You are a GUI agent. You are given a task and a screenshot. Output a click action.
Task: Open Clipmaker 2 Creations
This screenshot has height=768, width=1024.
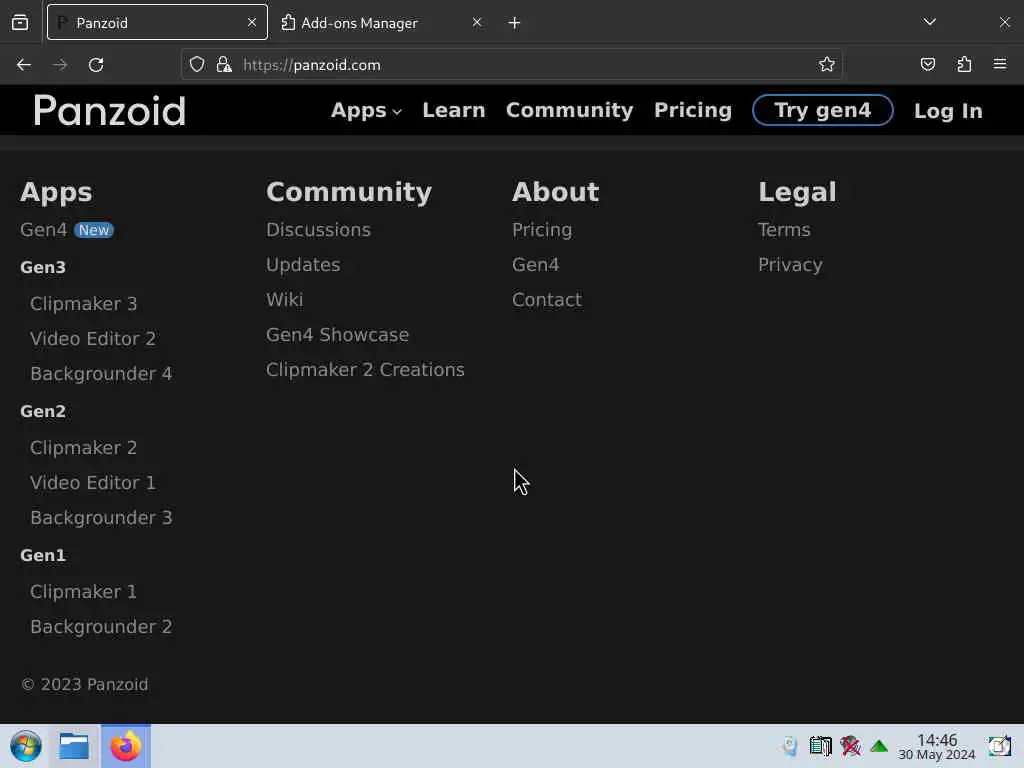click(x=365, y=370)
